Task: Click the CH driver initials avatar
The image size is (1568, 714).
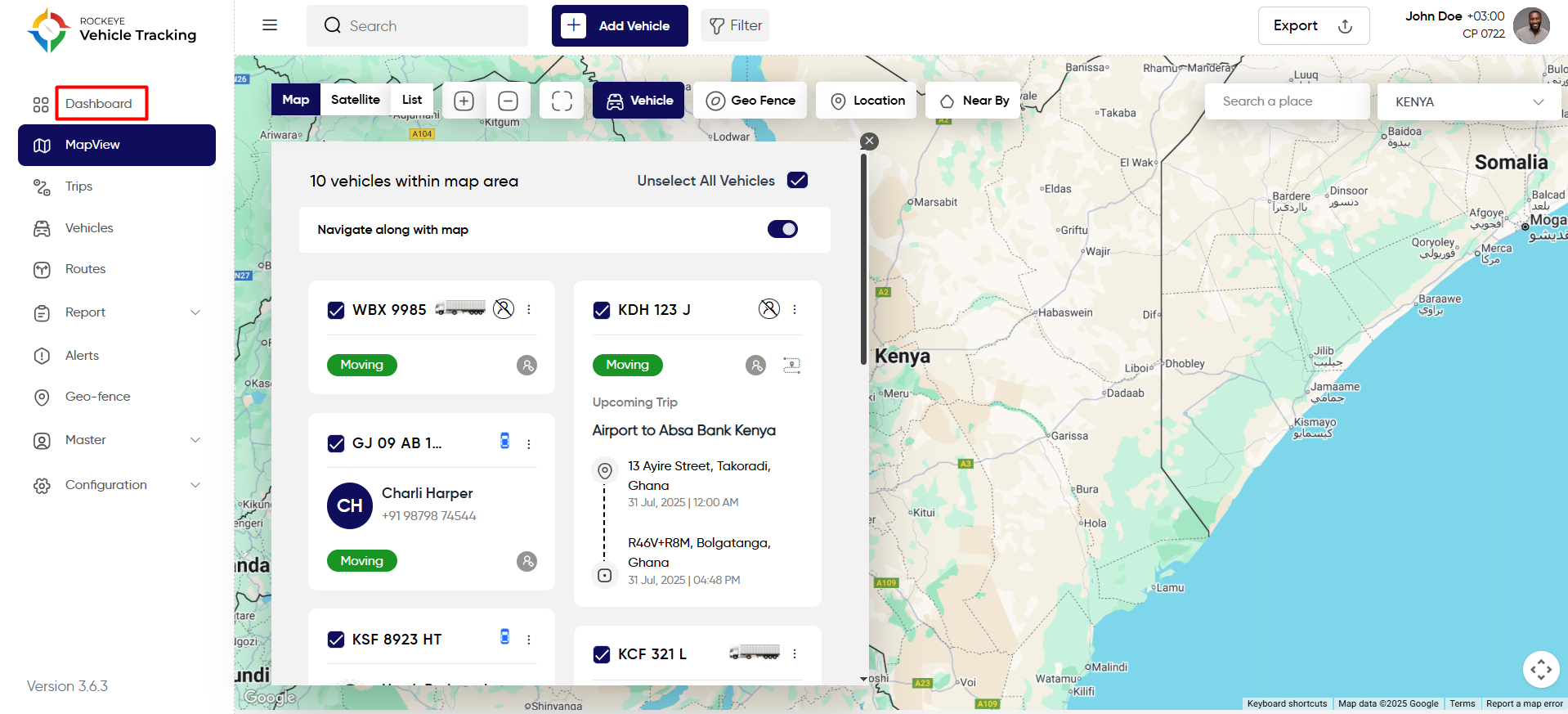Action: [350, 505]
